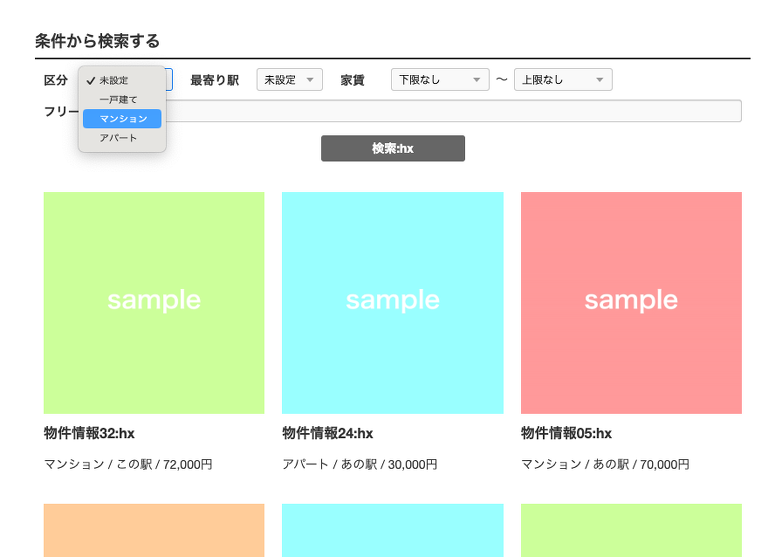Click the green property thumbnail in second row

click(x=631, y=530)
